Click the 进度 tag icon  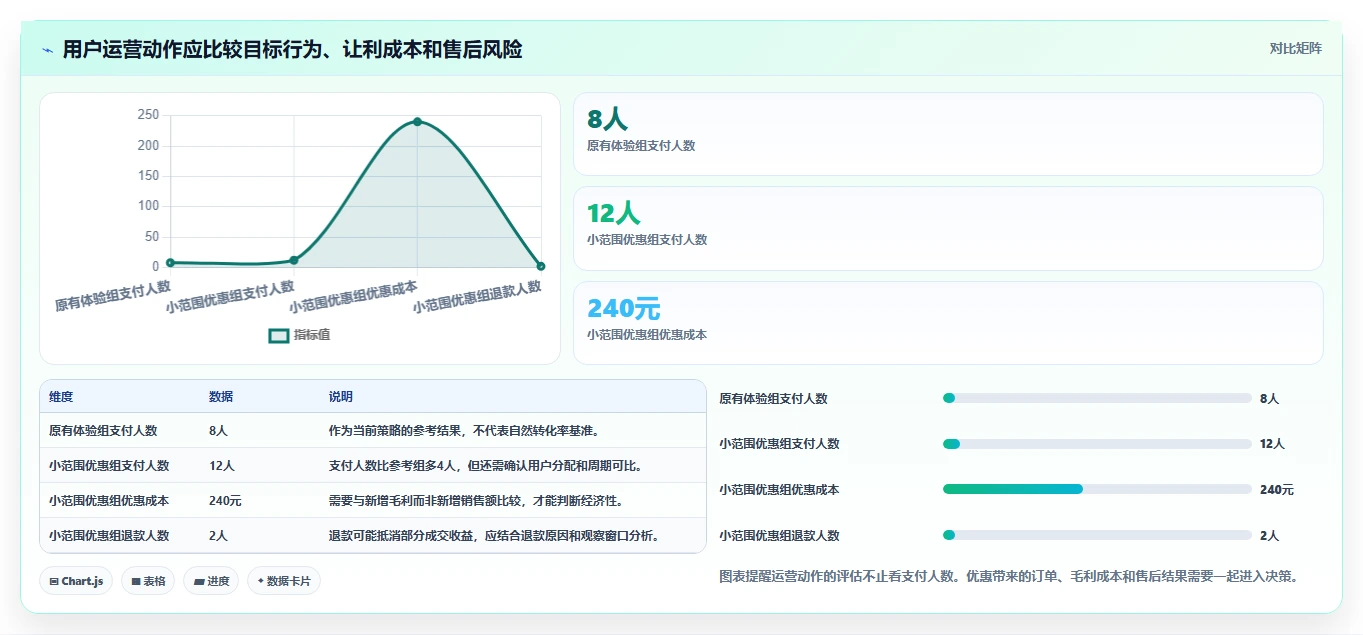(198, 581)
